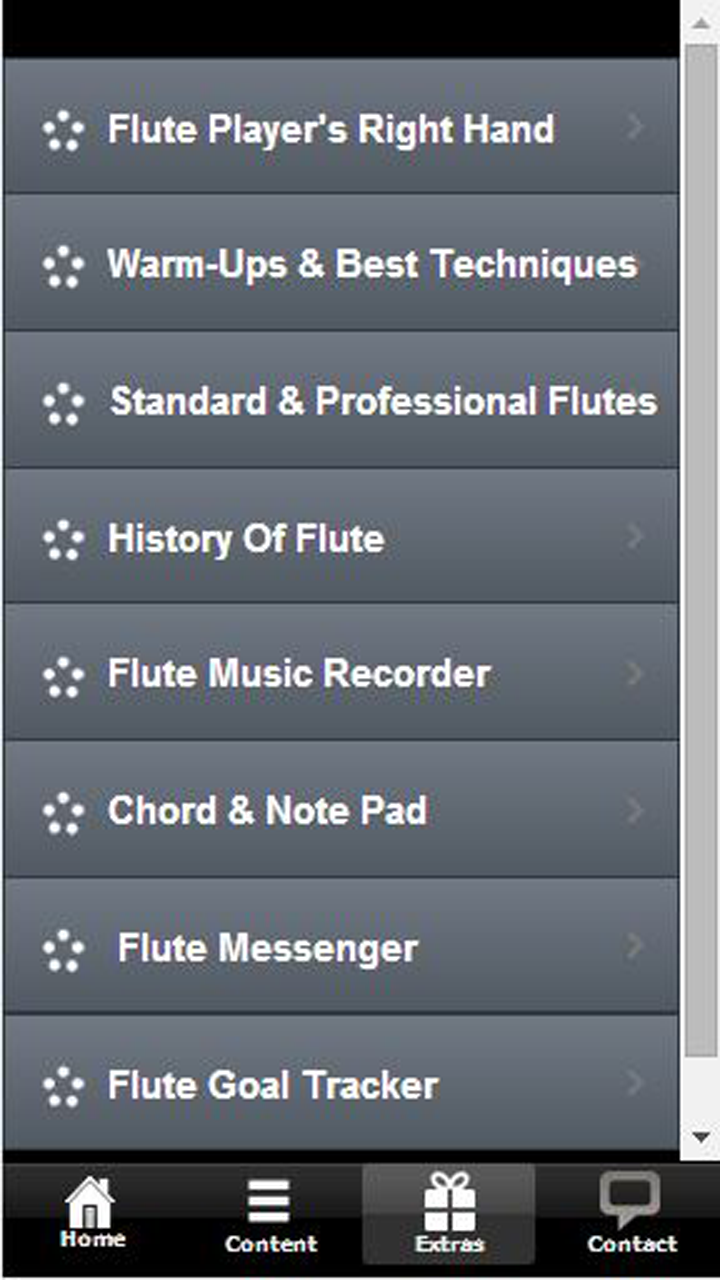Click the vertical scrollbar thumb
The height and width of the screenshot is (1280, 720).
(x=700, y=550)
